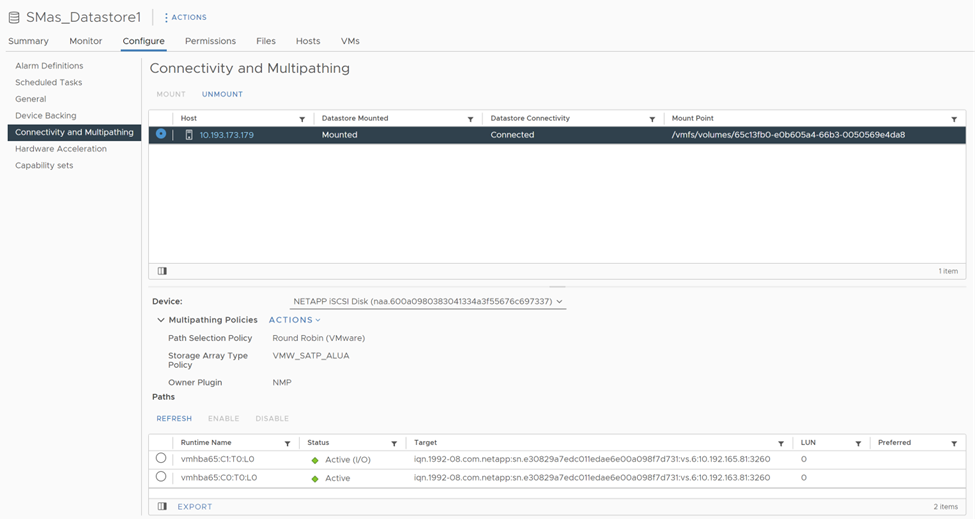Open the Multipathing Policies Actions dropdown
975x519 pixels.
294,320
